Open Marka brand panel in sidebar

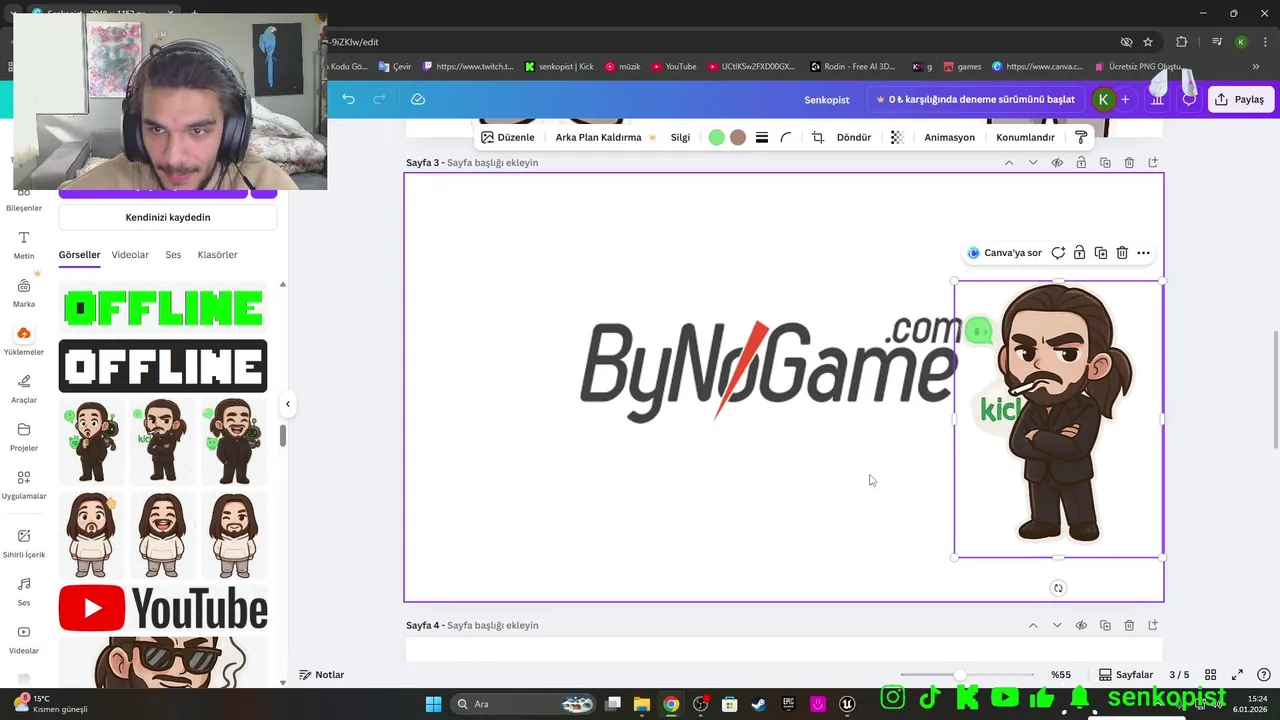24,293
